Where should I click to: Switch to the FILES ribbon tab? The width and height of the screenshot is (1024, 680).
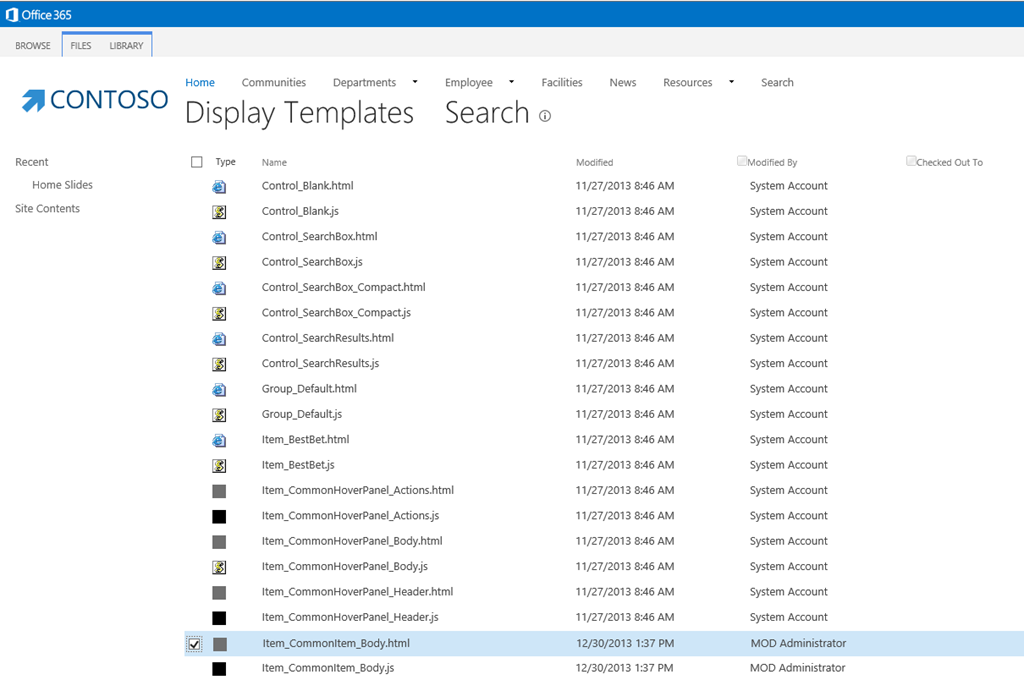[x=81, y=46]
